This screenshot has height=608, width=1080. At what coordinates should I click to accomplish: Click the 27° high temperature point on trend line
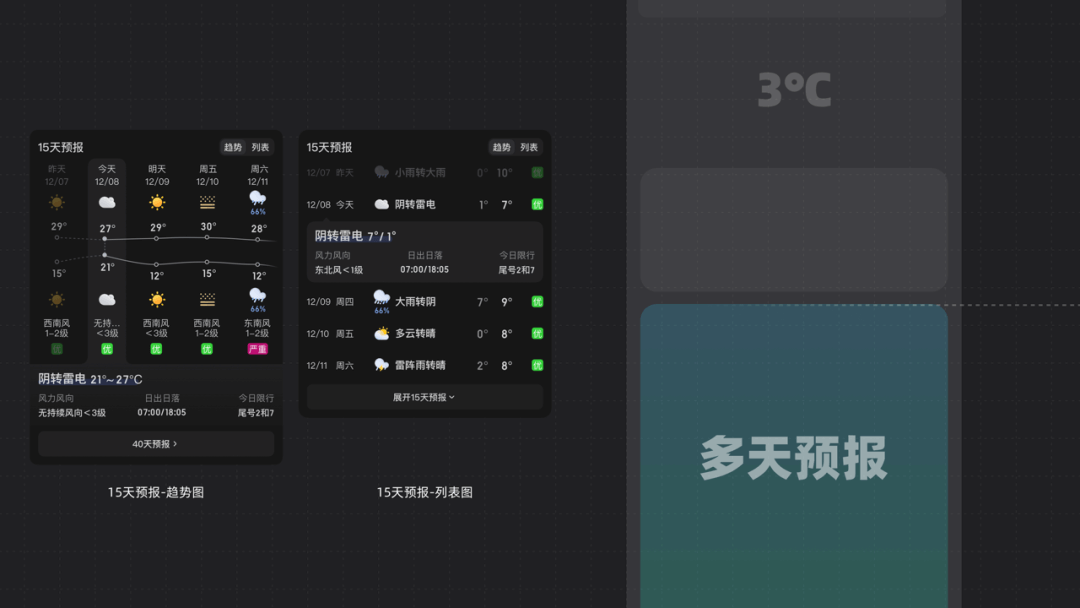(x=105, y=239)
